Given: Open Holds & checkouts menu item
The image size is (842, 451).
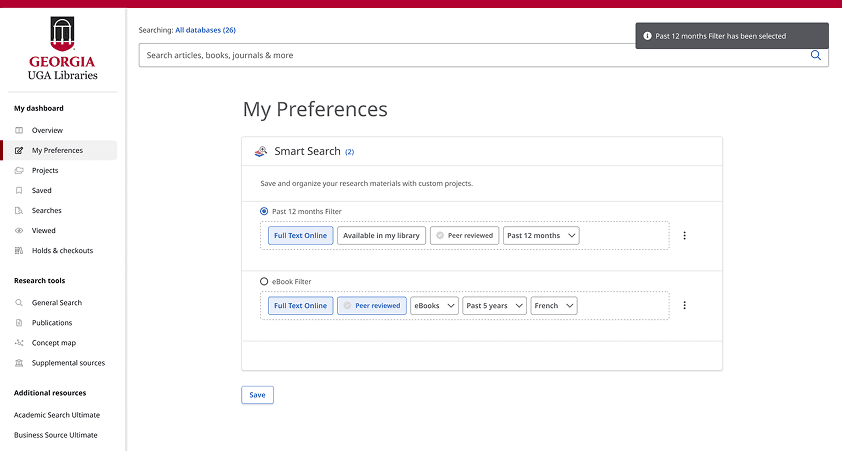Looking at the screenshot, I should tap(62, 251).
